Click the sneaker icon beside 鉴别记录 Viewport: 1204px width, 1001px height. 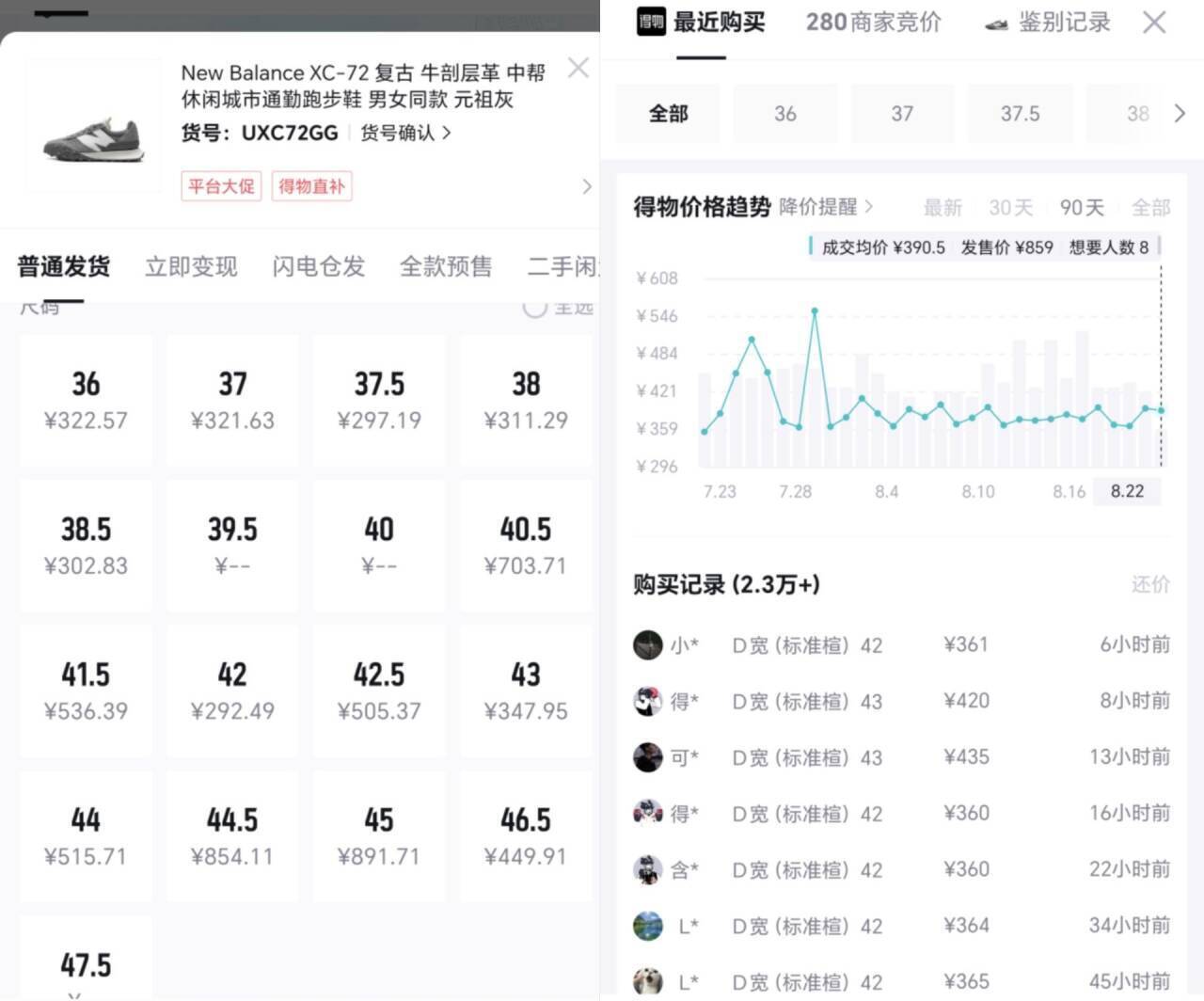point(996,24)
